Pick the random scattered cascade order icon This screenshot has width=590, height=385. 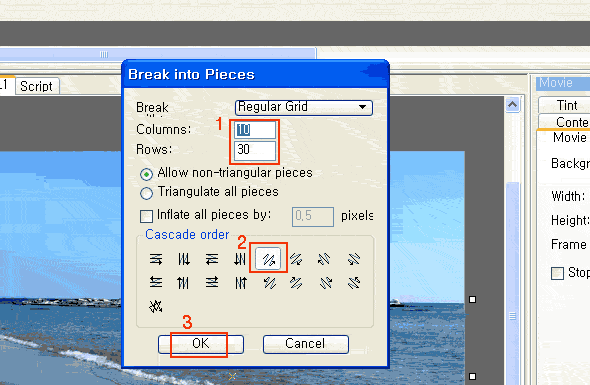tap(155, 306)
